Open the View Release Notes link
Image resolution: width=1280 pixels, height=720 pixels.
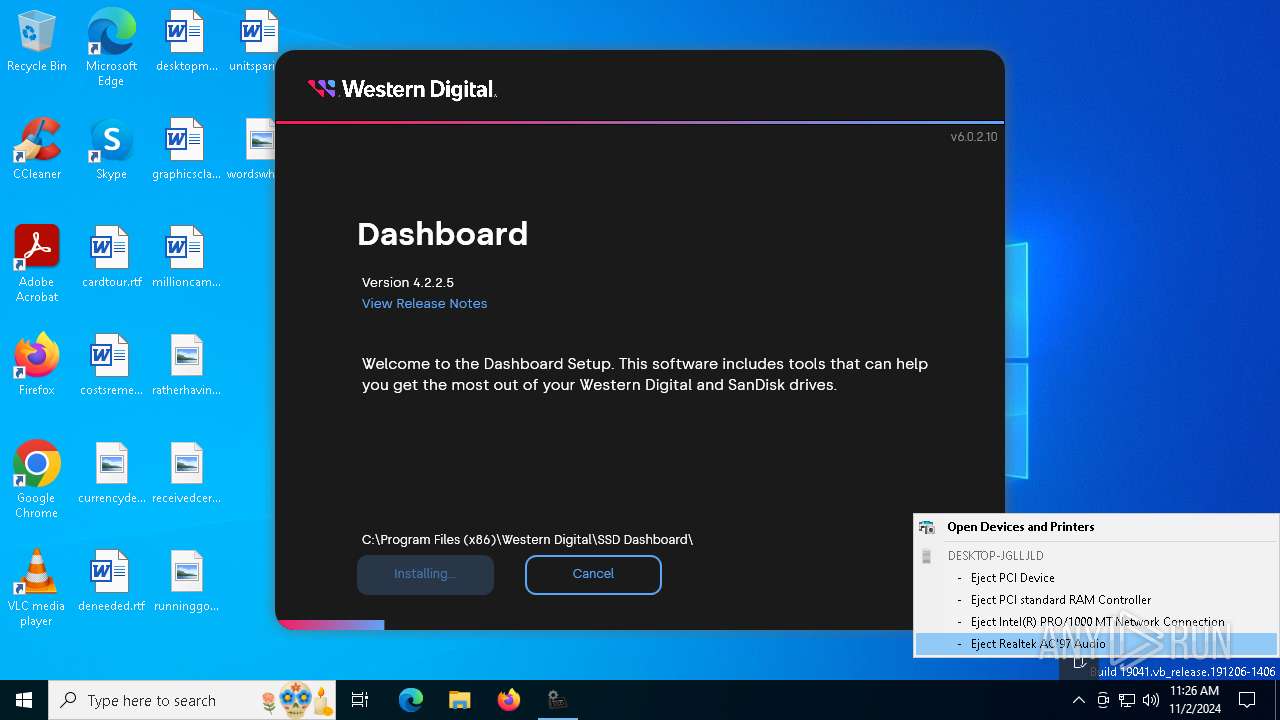[x=424, y=304]
